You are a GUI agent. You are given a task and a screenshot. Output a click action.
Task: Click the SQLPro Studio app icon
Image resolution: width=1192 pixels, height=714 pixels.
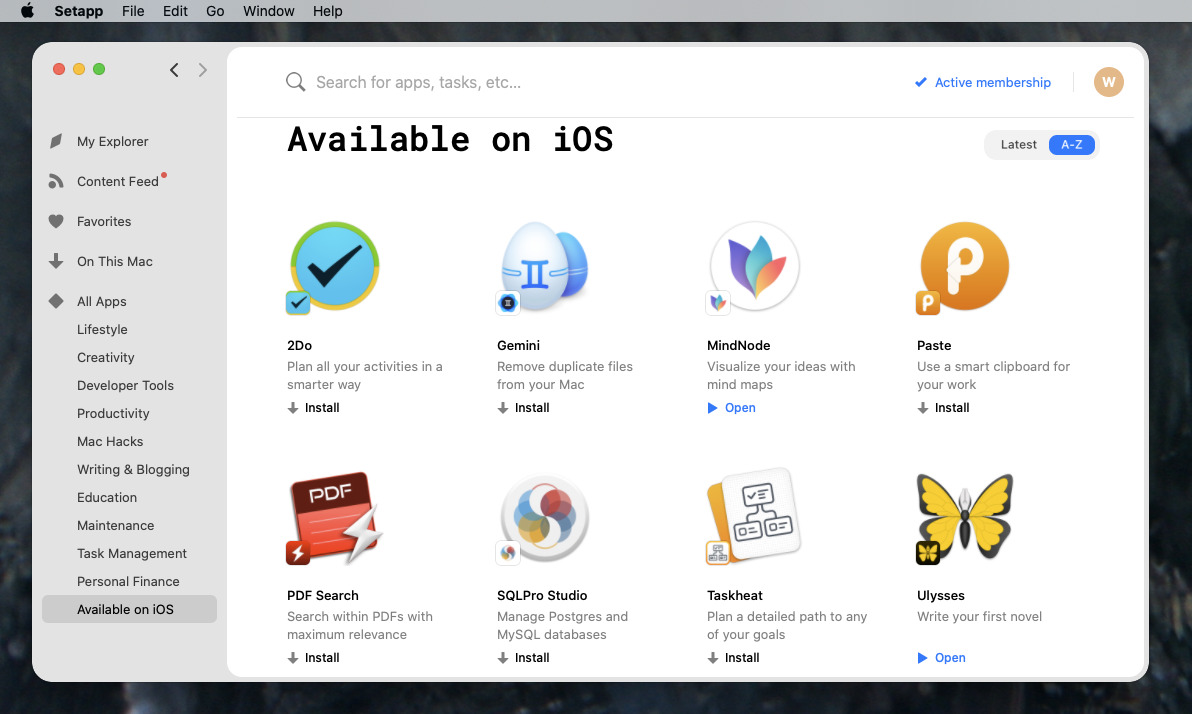(544, 517)
